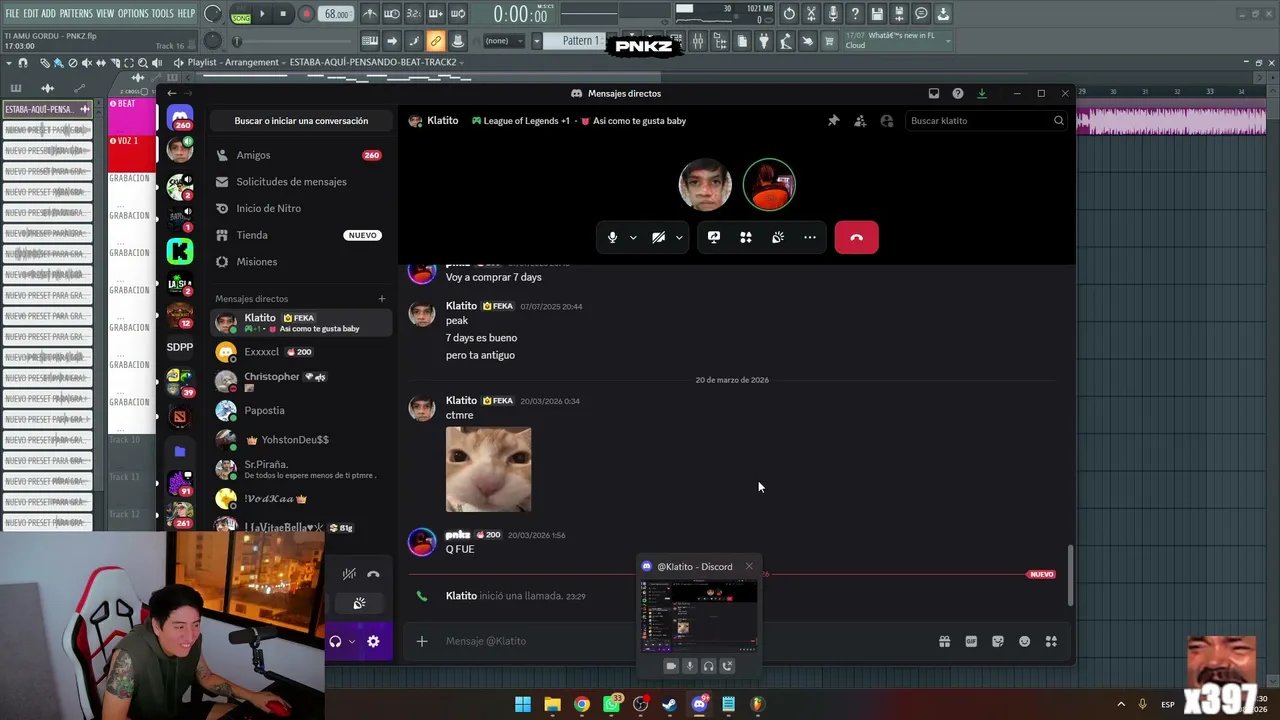Screen dimensions: 1280x720
Task: Open the Tienda tab in Discord
Action: (300, 235)
